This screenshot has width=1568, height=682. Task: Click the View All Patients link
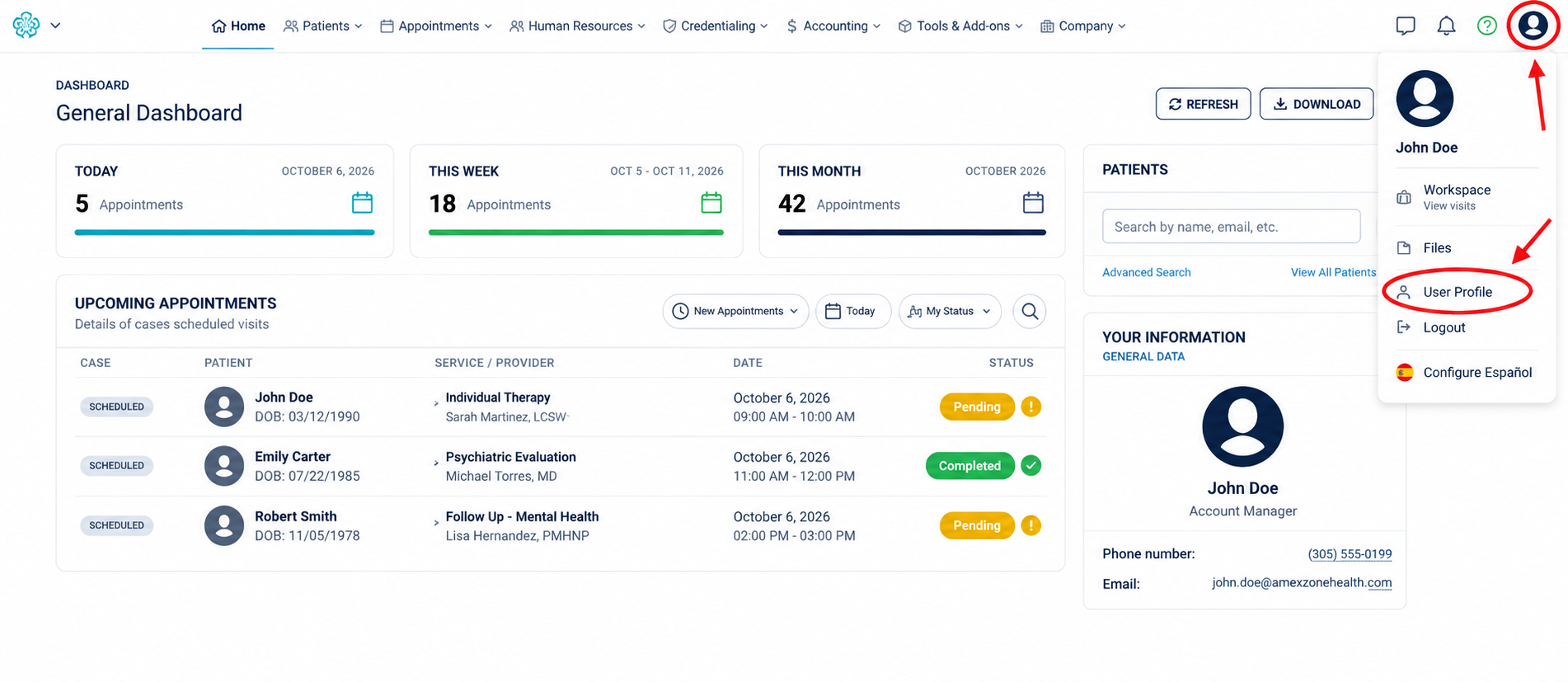[1333, 272]
